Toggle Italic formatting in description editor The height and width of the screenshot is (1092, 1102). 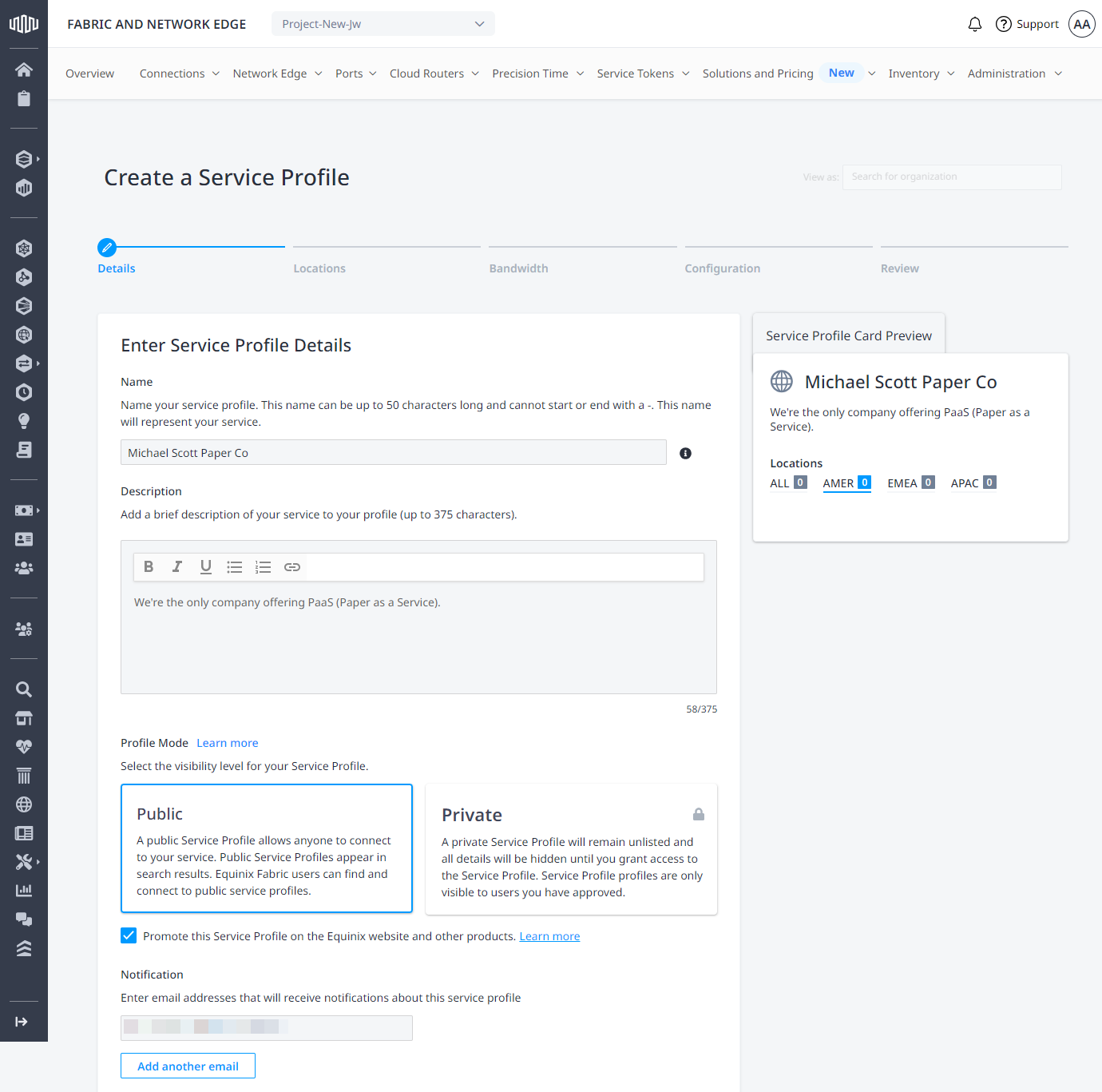point(177,566)
